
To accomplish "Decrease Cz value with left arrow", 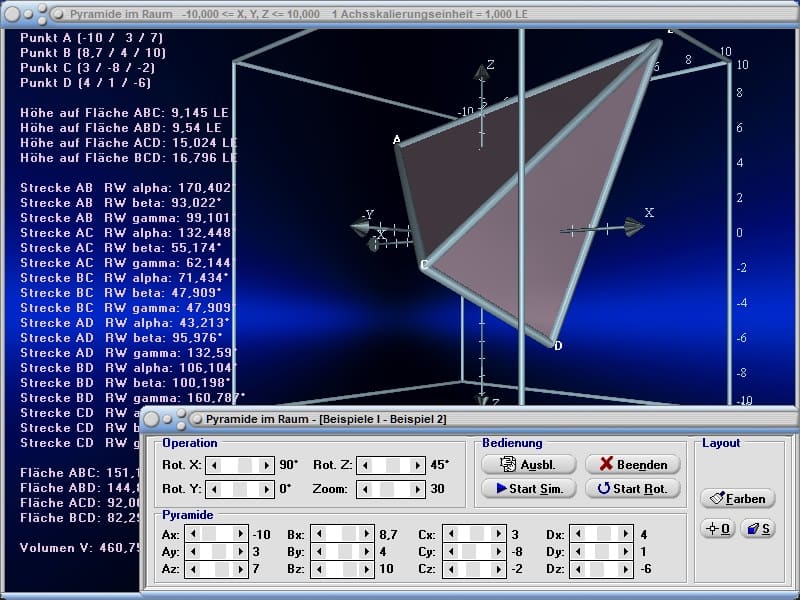I will 450,569.
